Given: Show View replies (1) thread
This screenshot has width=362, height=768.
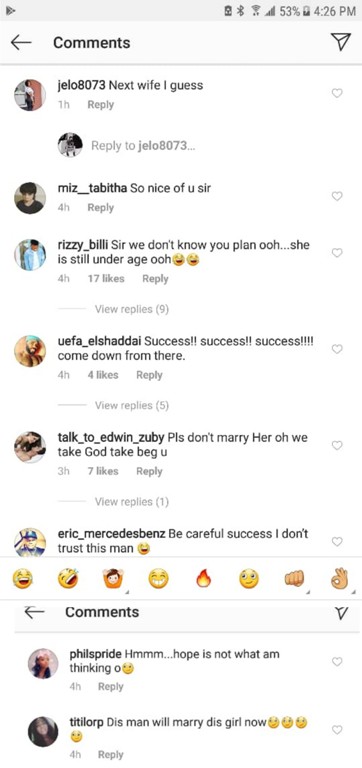Looking at the screenshot, I should pyautogui.click(x=132, y=502).
